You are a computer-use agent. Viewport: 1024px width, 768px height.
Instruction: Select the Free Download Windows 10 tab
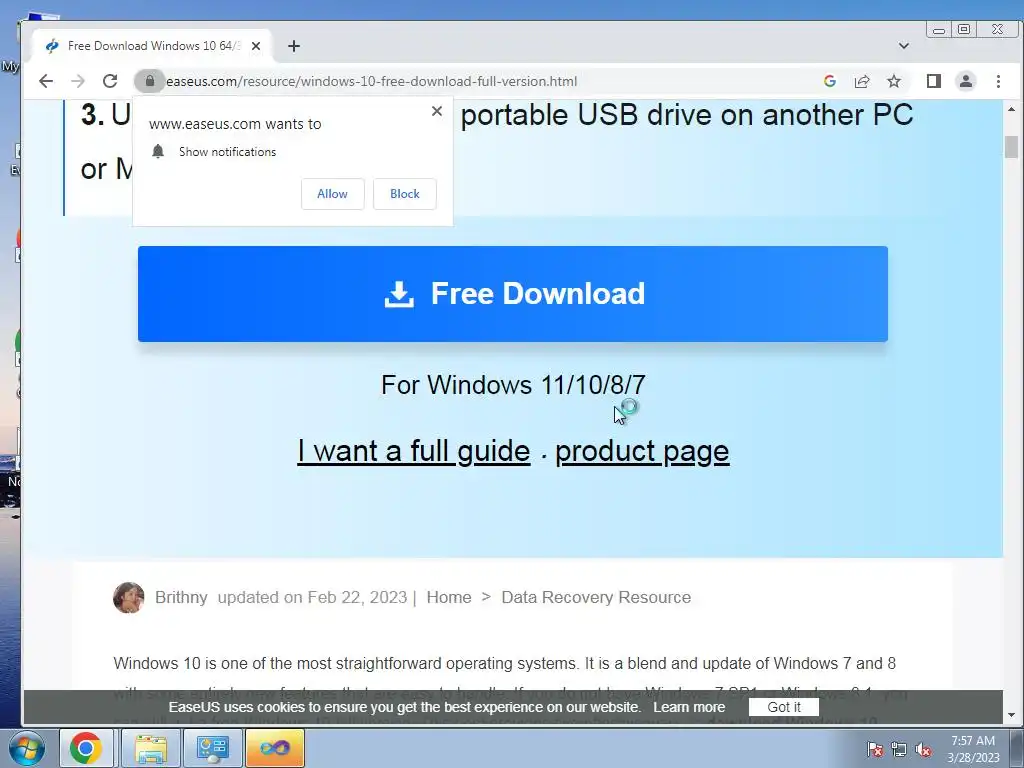point(152,46)
